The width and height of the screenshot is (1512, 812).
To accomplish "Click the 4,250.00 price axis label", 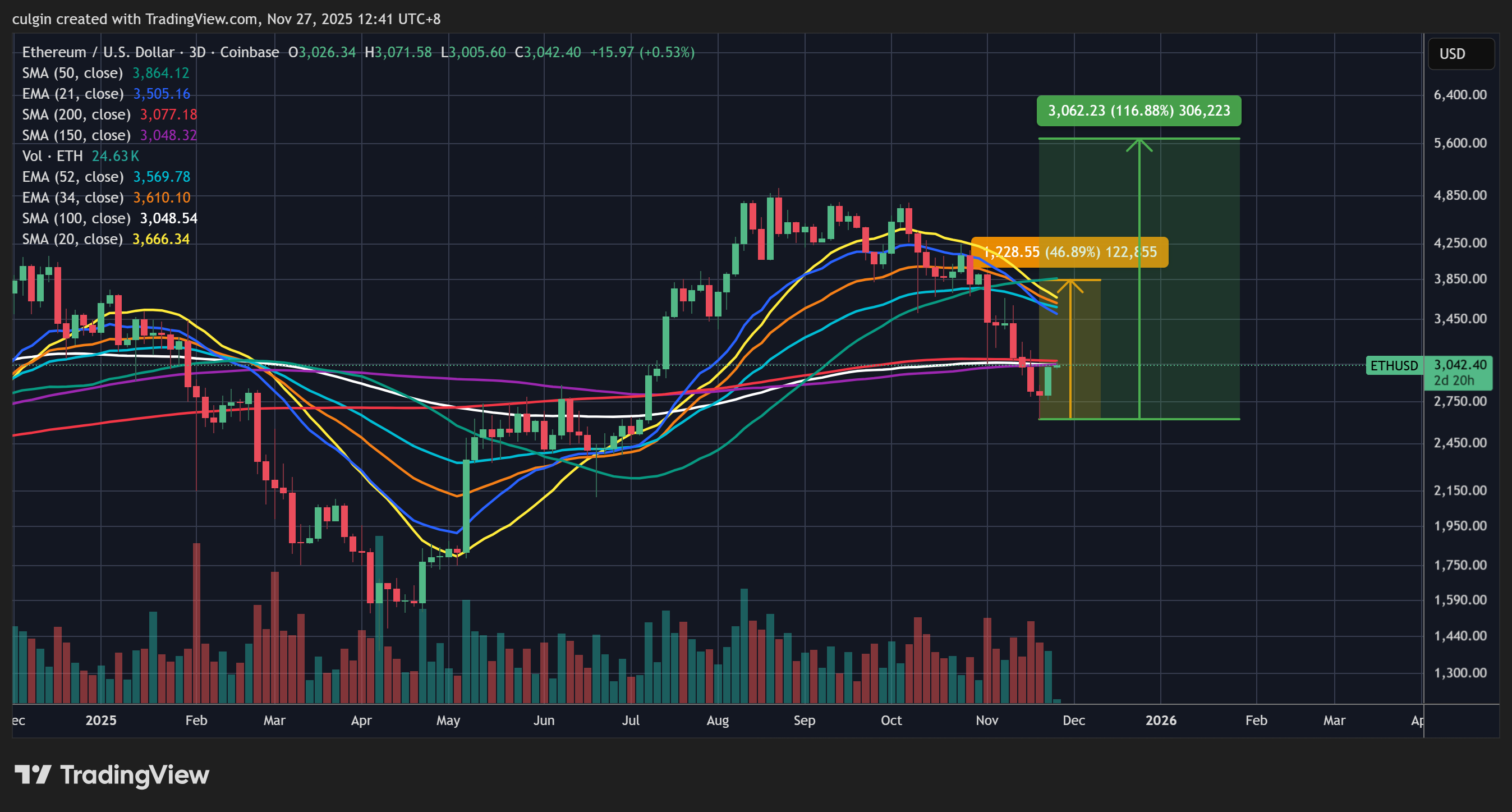I will 1460,242.
